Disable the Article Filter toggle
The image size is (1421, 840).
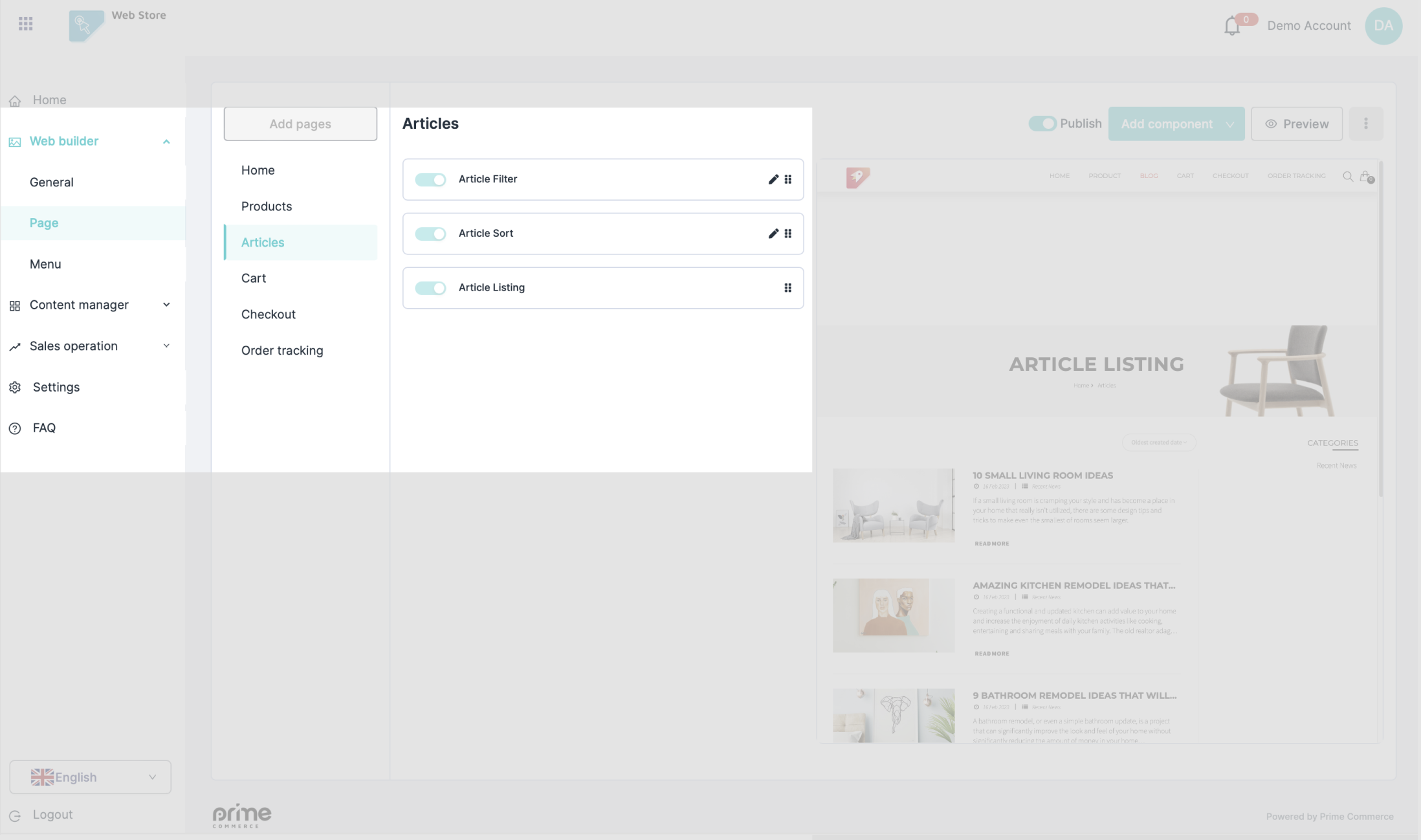430,179
